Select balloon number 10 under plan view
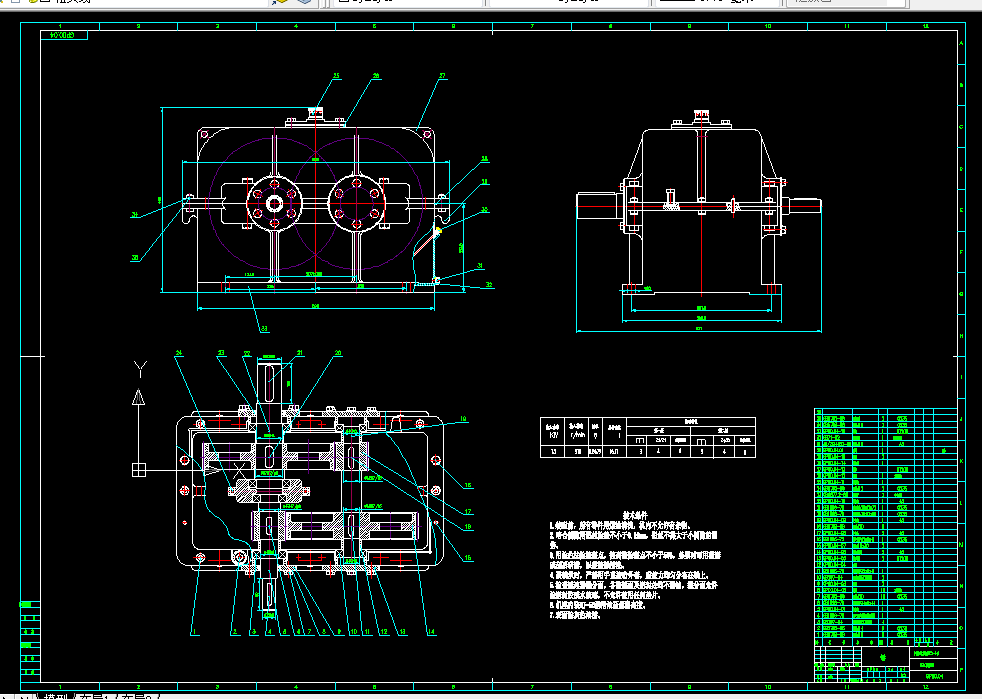Viewport: 982px width, 699px height. coord(354,632)
